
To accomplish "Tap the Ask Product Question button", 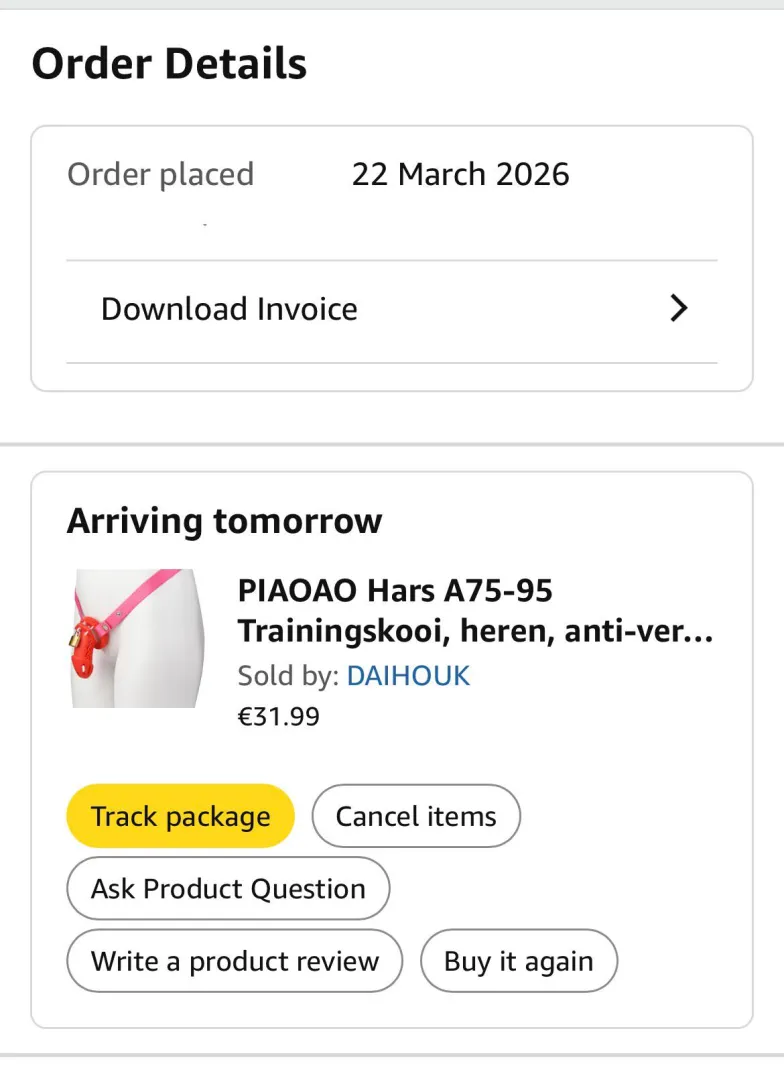I will pyautogui.click(x=228, y=888).
